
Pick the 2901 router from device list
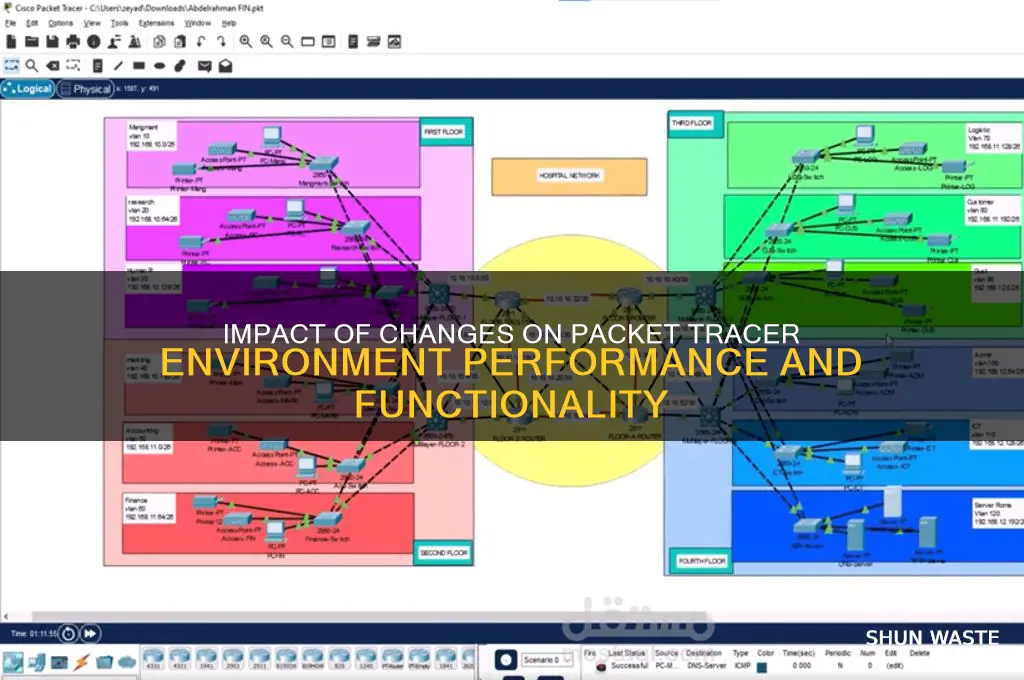click(x=232, y=658)
